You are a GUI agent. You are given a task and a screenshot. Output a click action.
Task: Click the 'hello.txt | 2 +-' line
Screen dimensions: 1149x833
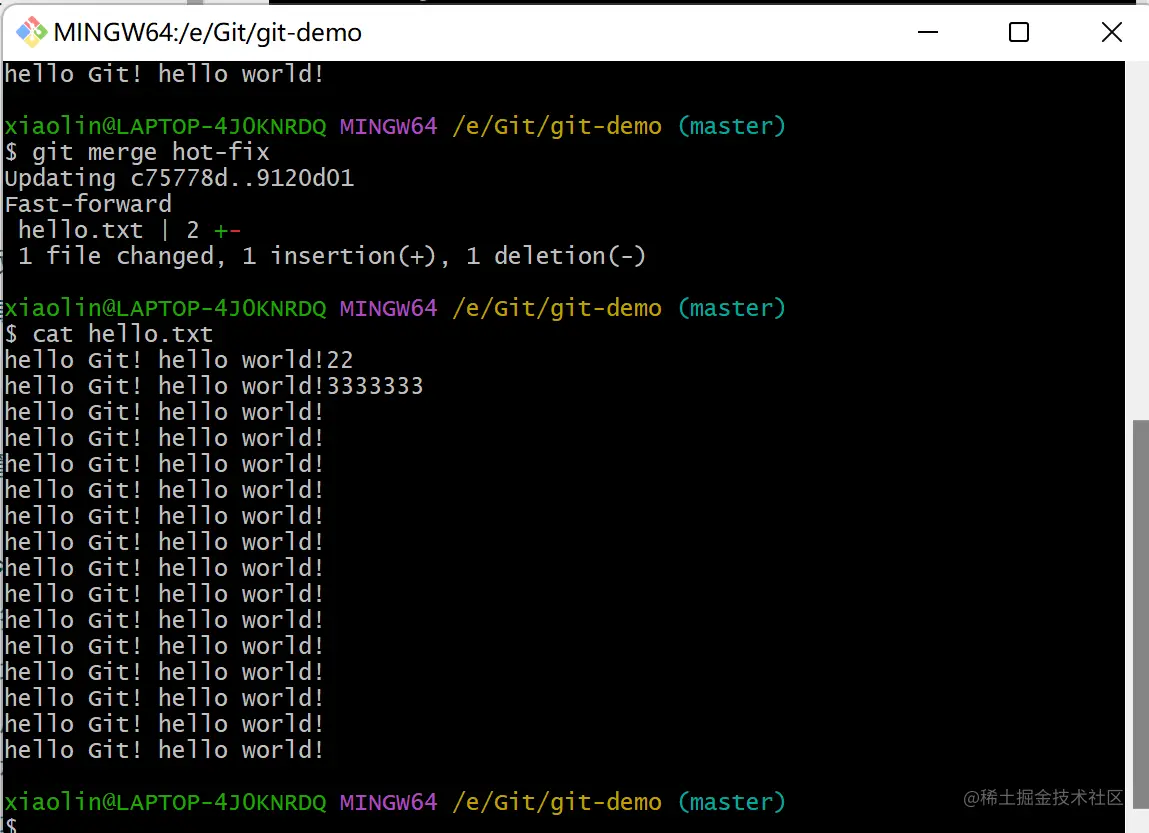pos(130,230)
